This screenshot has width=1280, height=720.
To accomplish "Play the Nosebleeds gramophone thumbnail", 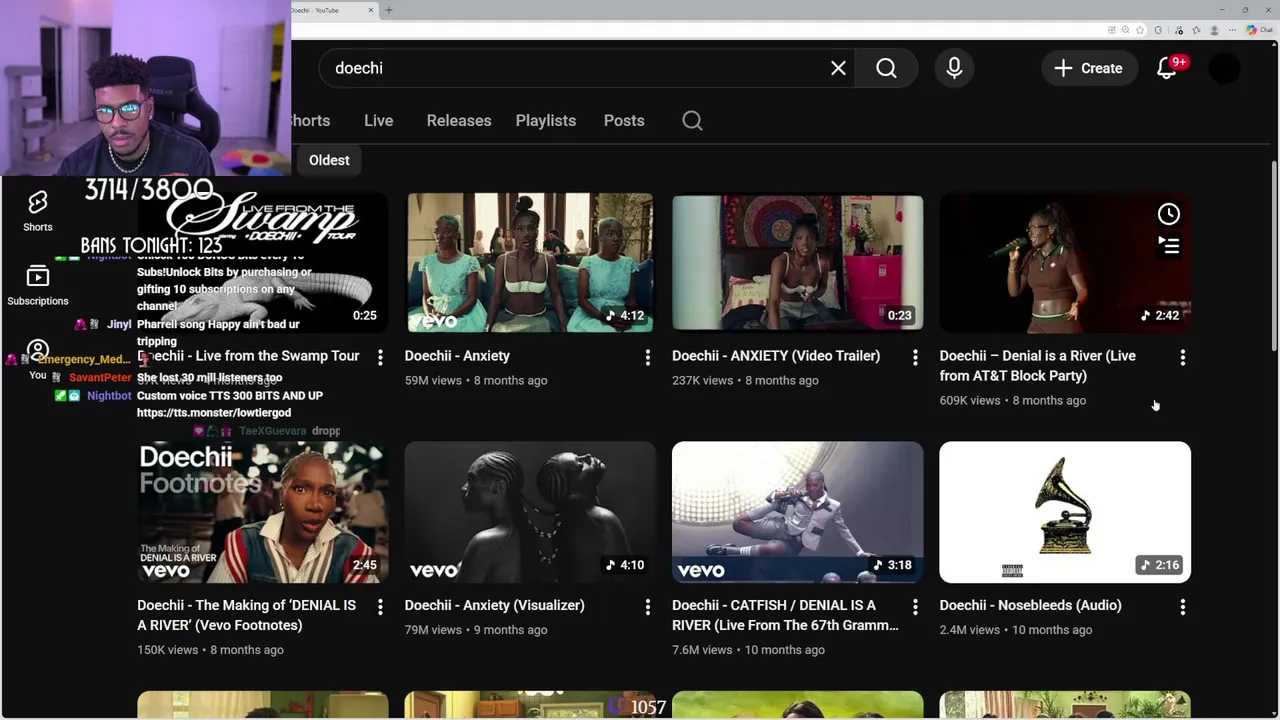I will pos(1065,512).
